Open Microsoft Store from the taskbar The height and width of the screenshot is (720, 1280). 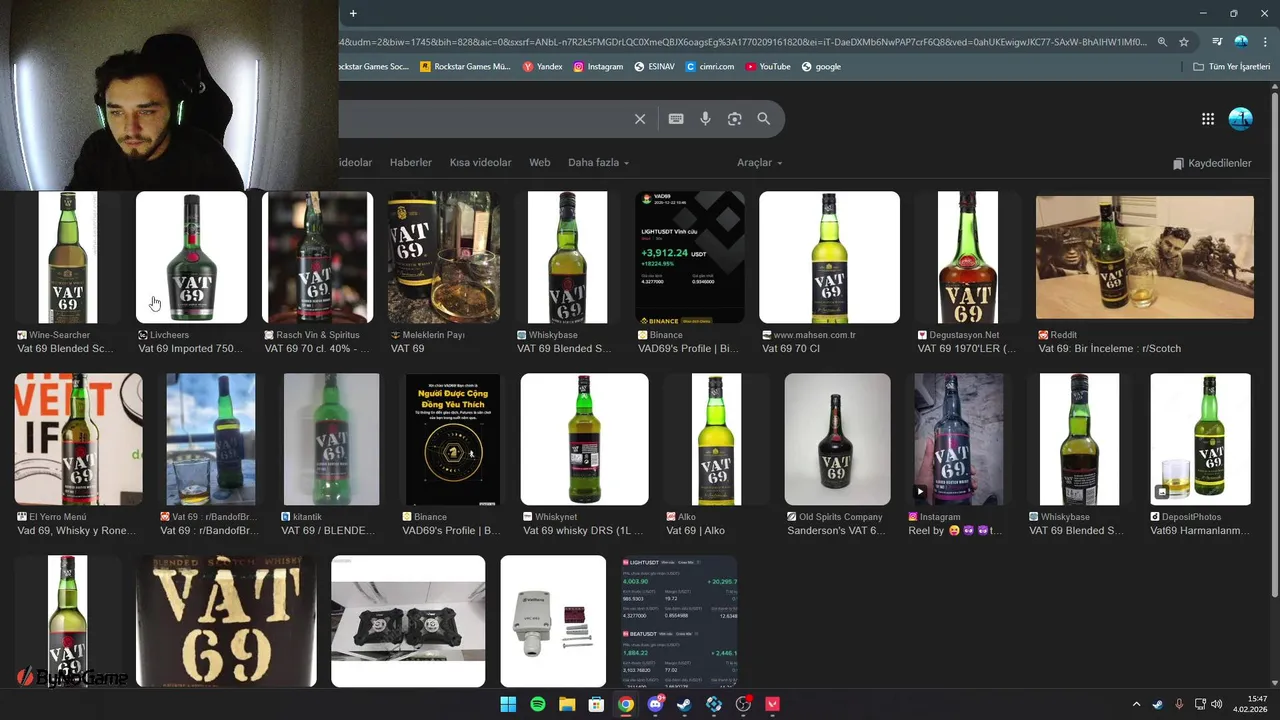click(x=596, y=704)
